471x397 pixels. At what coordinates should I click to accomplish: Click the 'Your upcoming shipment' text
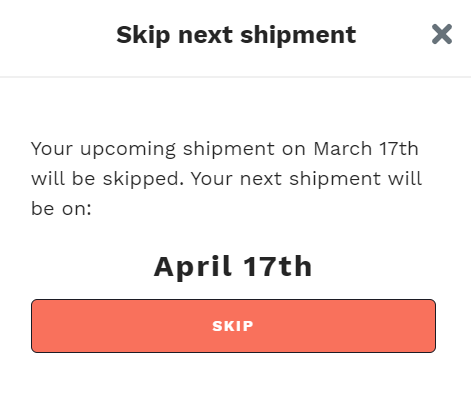(153, 150)
